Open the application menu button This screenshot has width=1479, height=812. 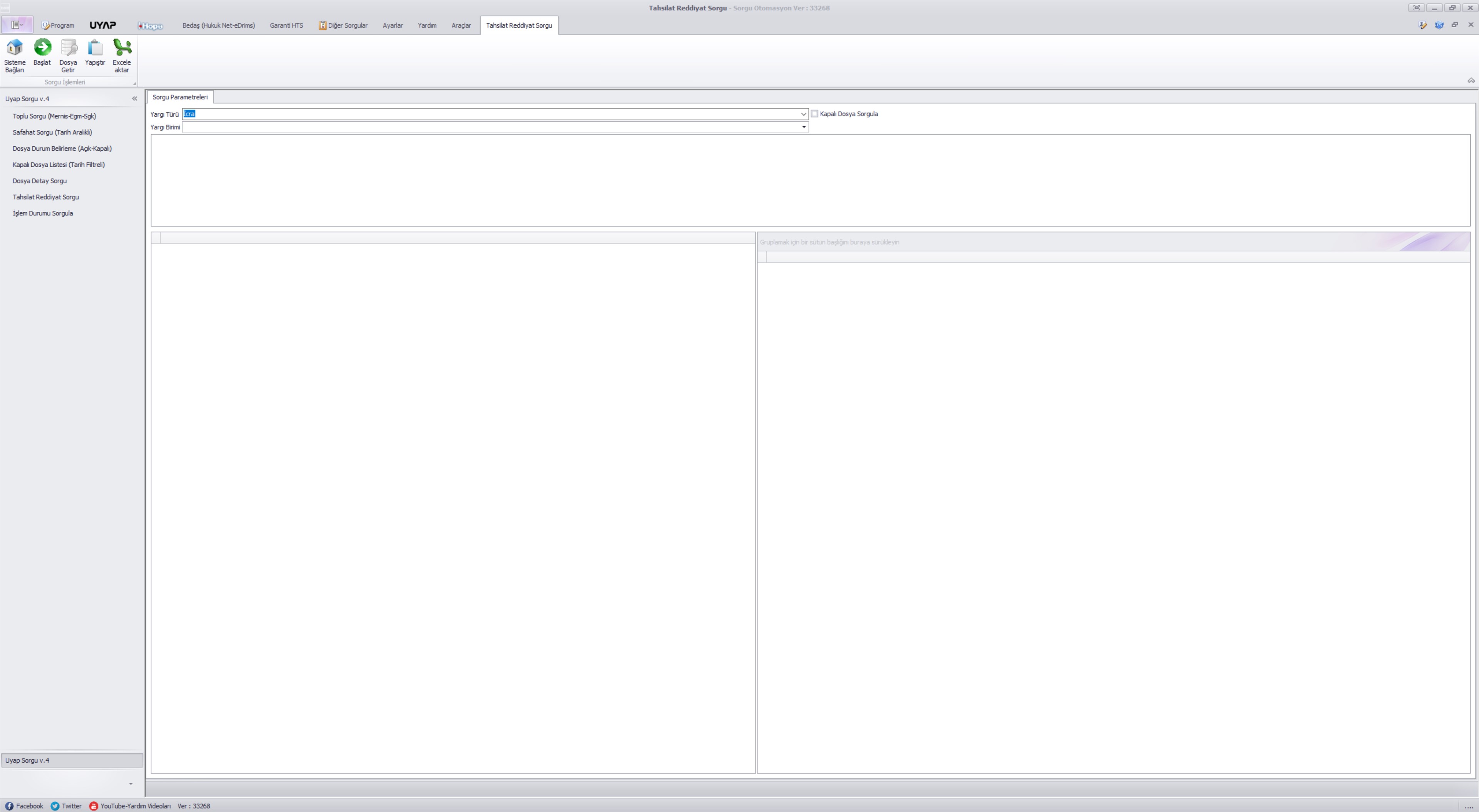pyautogui.click(x=17, y=25)
